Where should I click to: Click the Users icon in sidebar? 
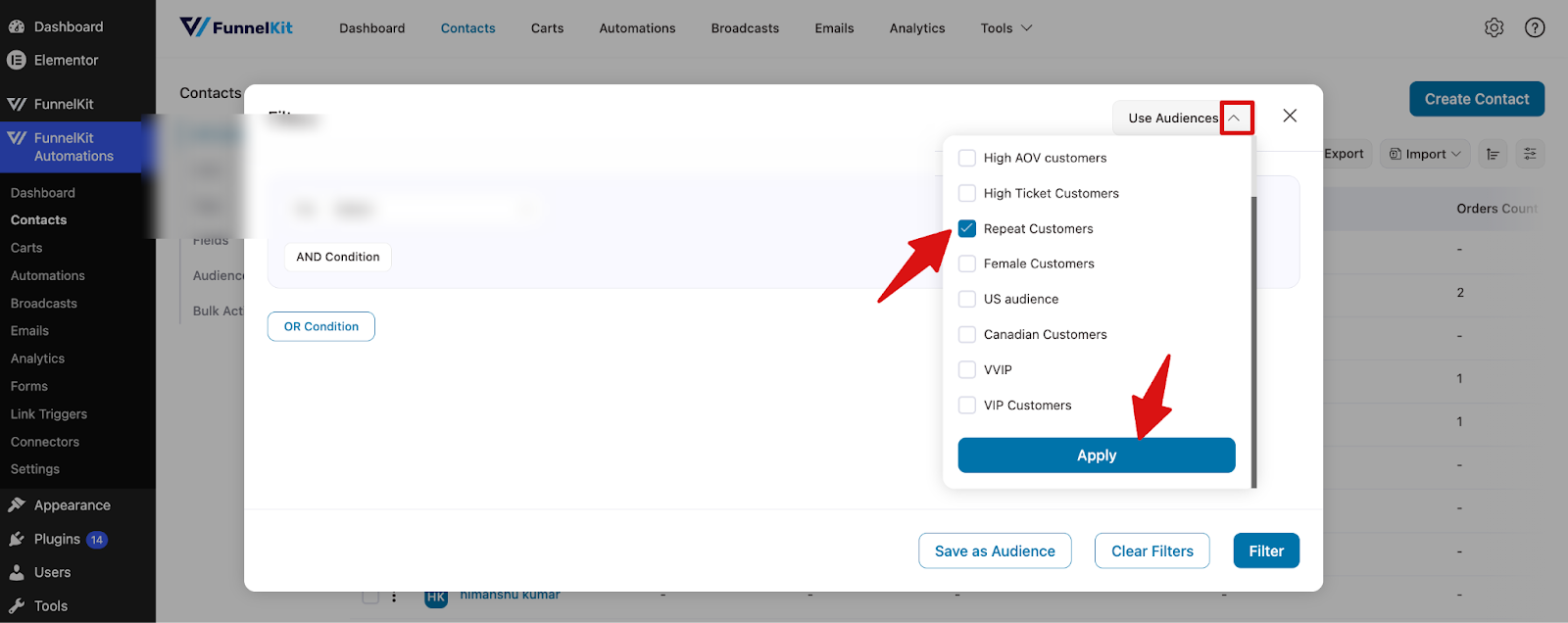17,572
